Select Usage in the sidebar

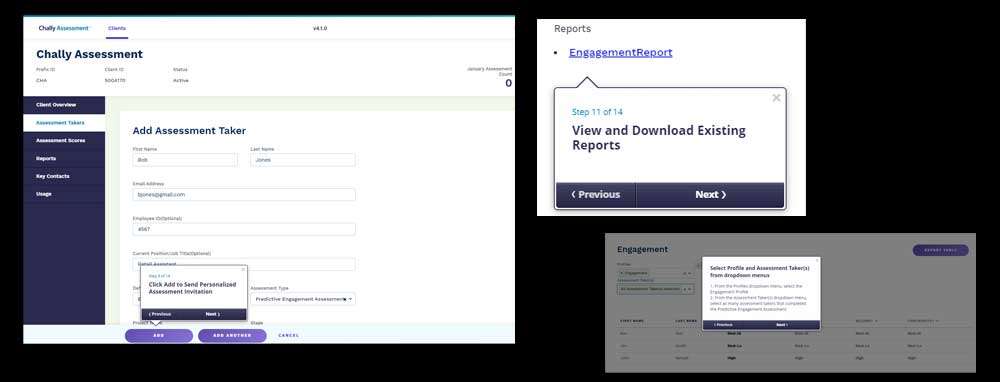point(64,194)
